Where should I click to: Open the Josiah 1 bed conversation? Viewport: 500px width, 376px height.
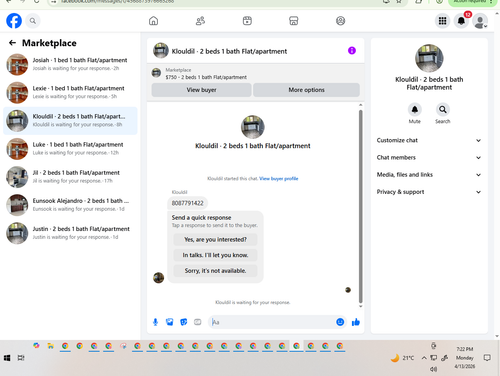pyautogui.click(x=70, y=64)
